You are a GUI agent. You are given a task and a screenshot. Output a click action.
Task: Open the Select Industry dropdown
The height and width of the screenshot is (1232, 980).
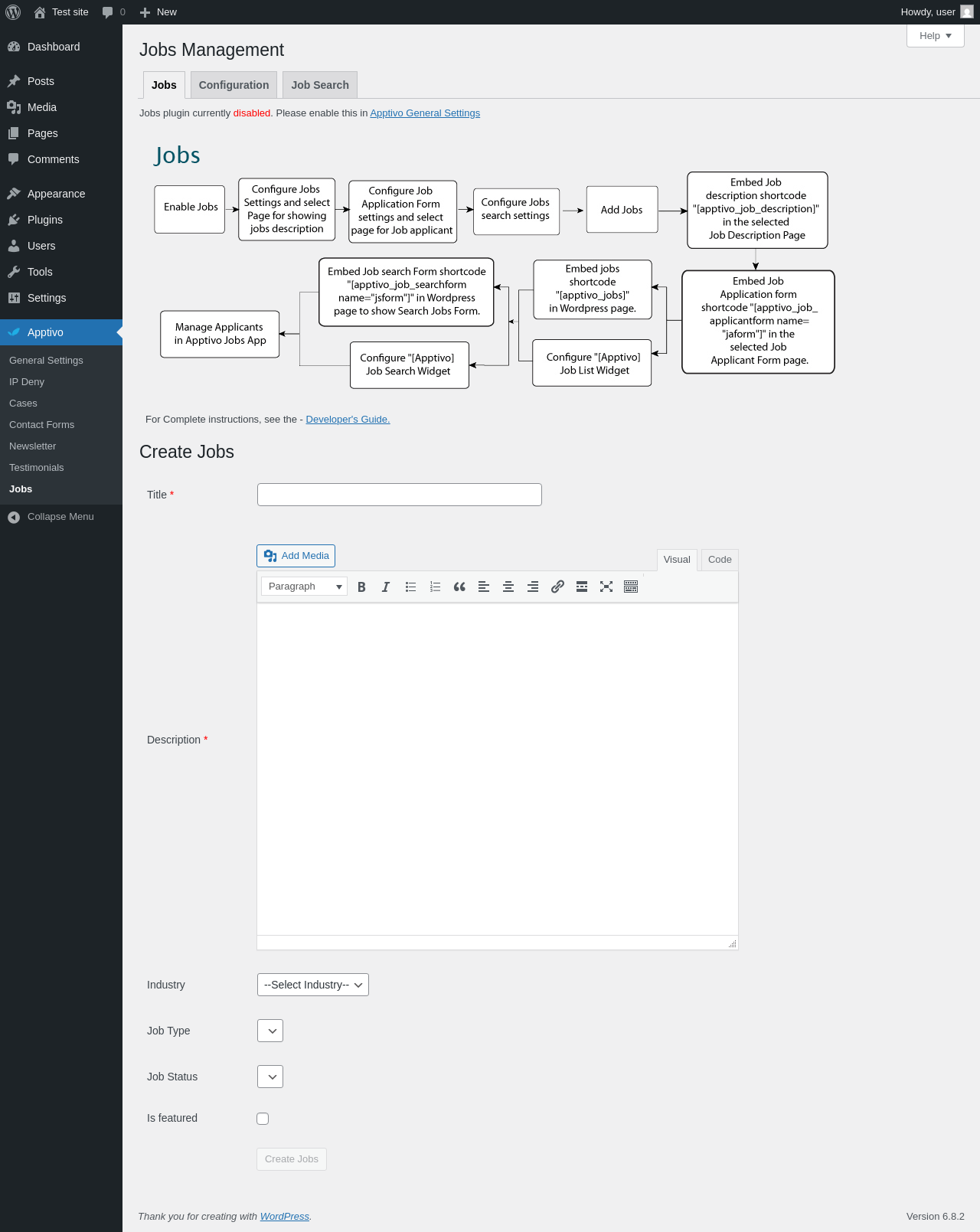(313, 985)
